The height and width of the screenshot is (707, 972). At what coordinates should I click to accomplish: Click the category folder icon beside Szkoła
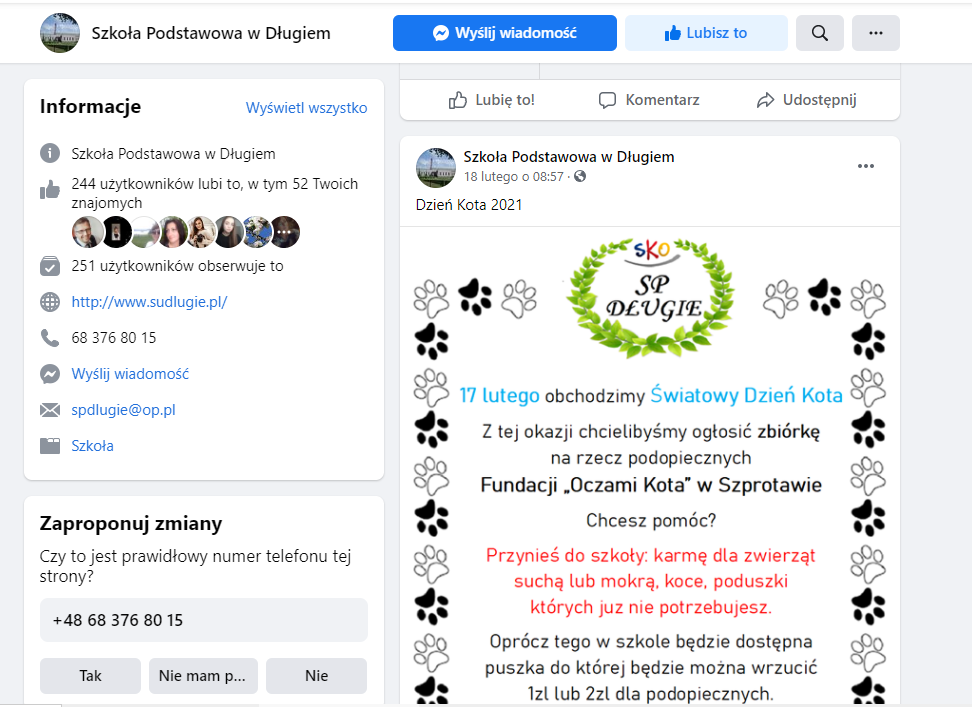50,446
